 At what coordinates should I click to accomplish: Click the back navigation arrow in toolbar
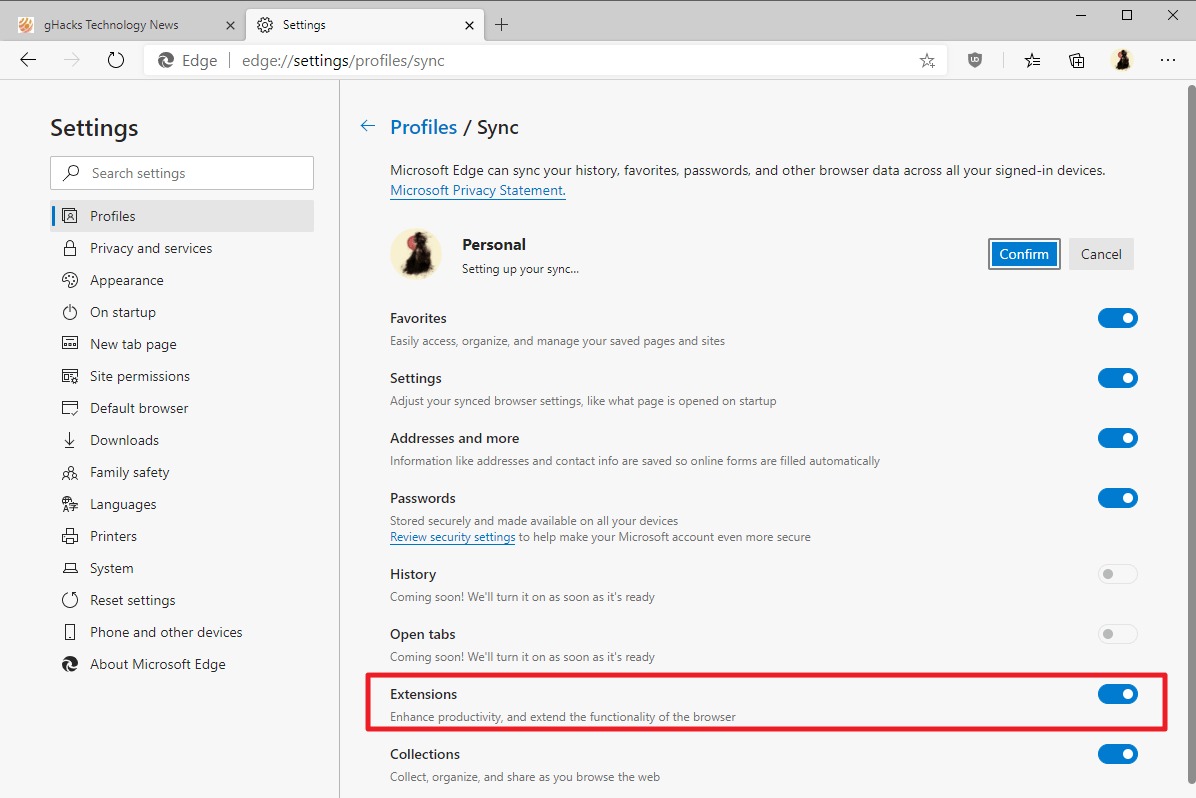[28, 60]
